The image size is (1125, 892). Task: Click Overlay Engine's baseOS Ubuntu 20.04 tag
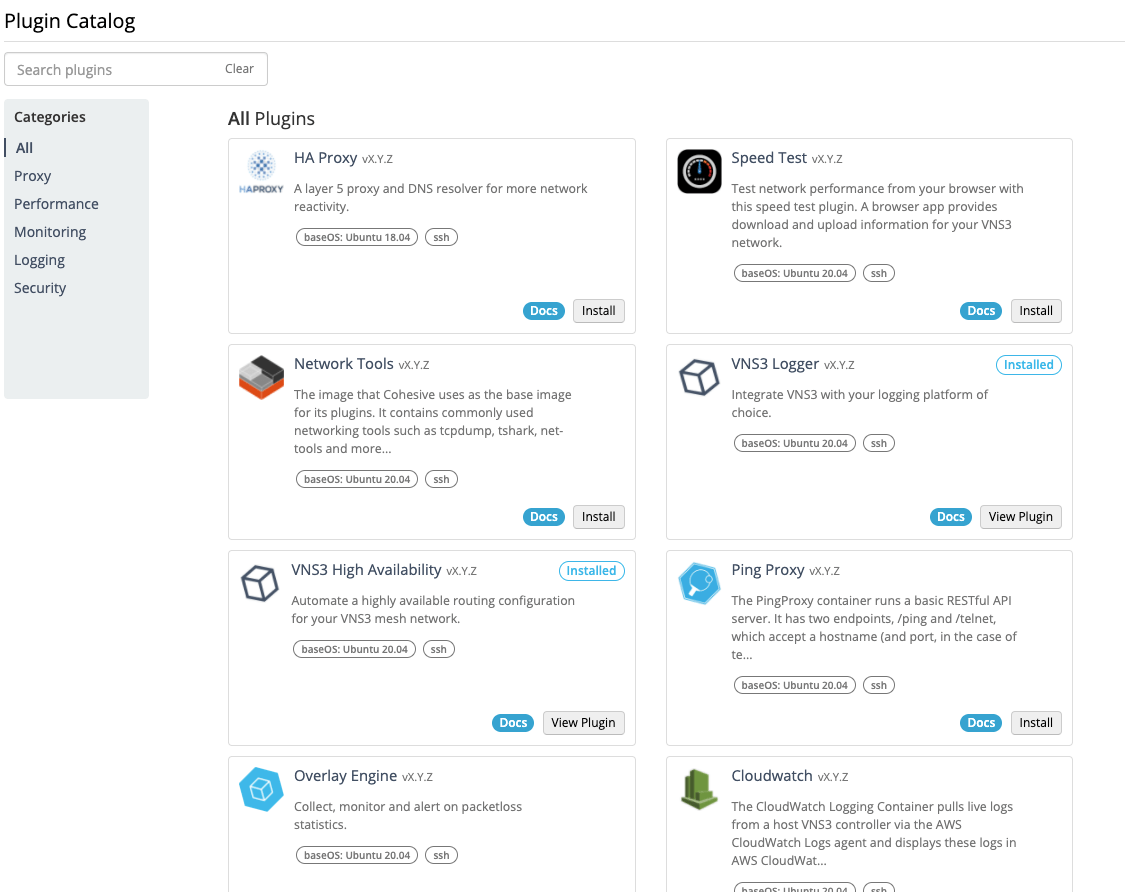coord(357,855)
